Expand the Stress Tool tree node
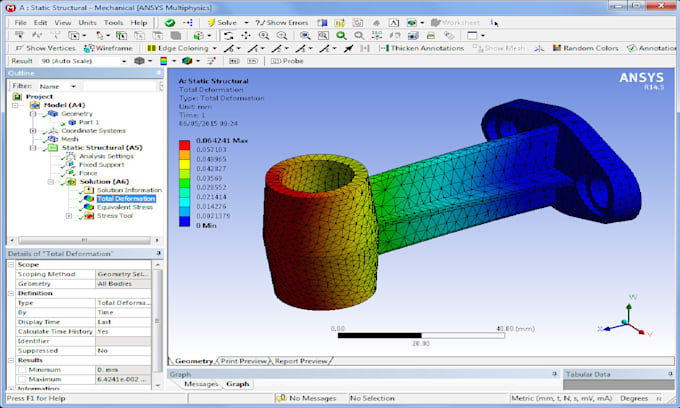This screenshot has width=680, height=408. (x=69, y=216)
